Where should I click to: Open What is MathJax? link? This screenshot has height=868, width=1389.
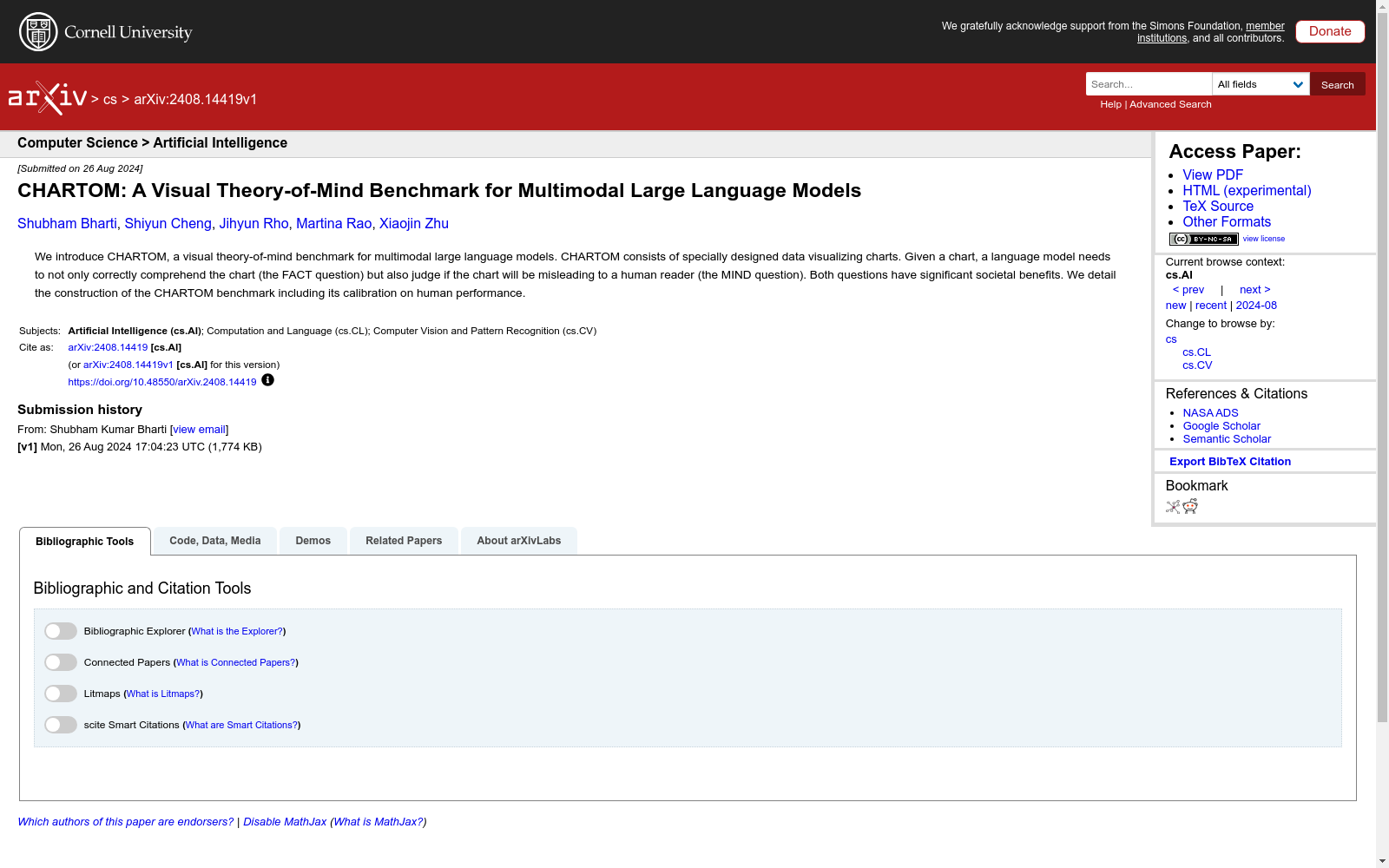tap(379, 822)
